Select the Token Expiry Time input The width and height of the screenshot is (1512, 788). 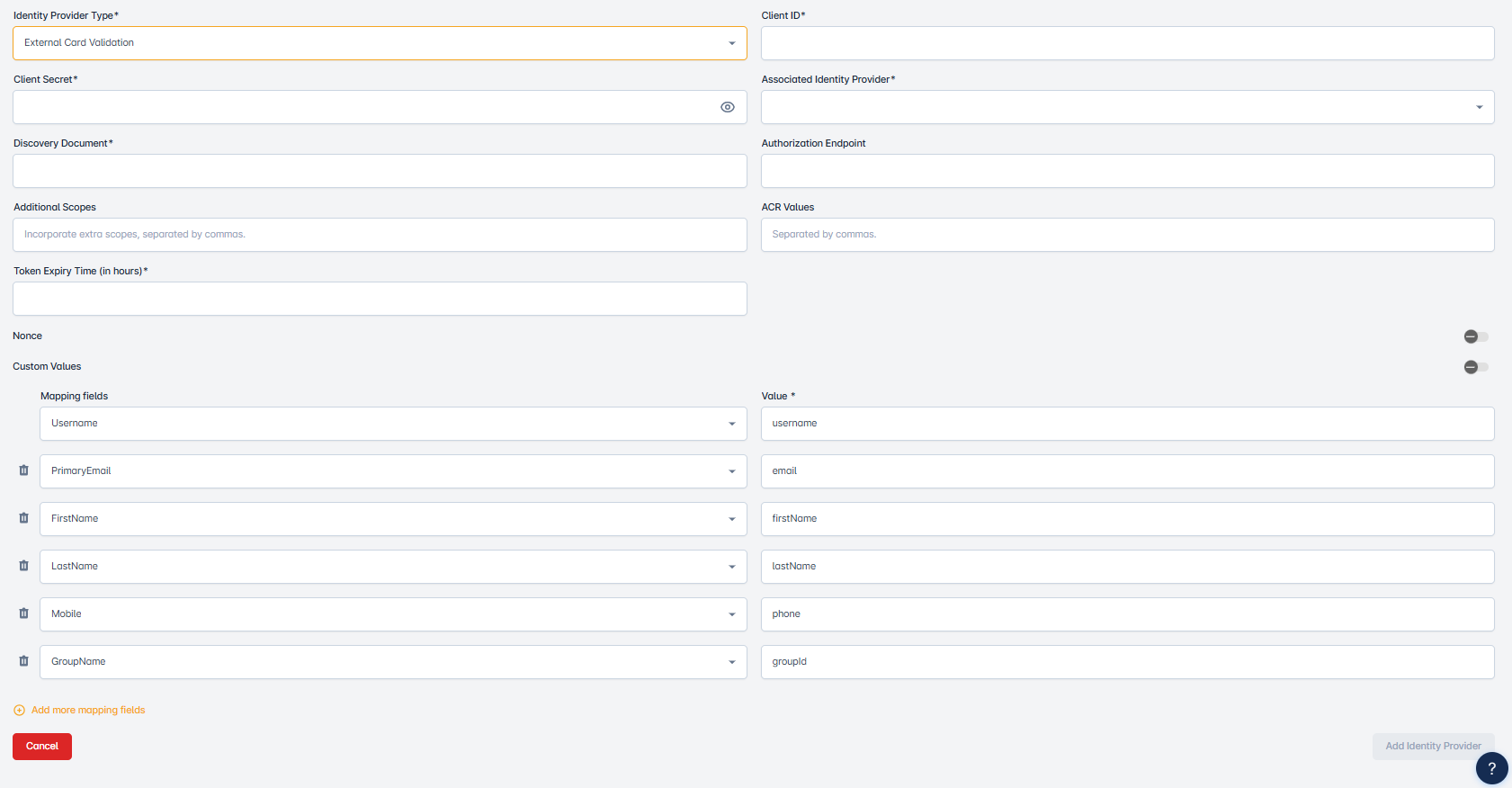380,299
